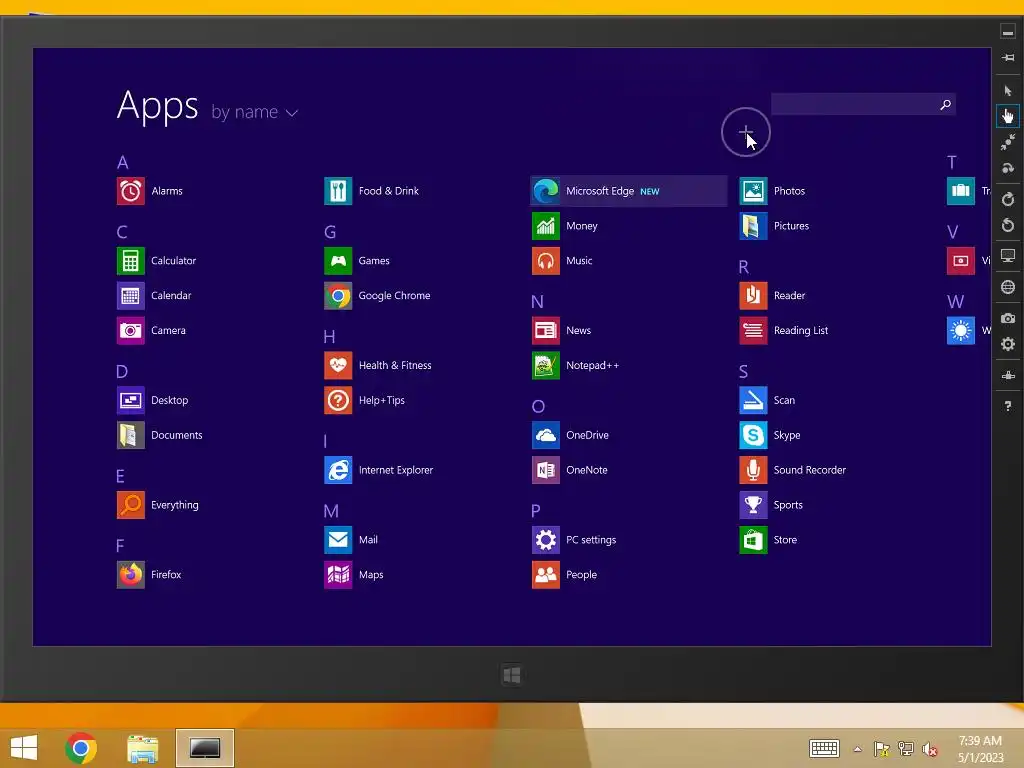Jump to letter 'M' group header
Viewport: 1024px width, 768px height.
point(331,511)
